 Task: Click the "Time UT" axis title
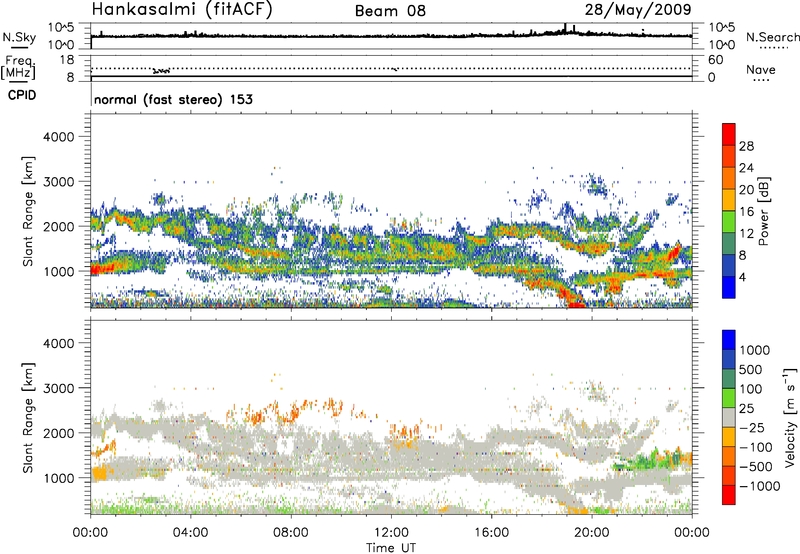pos(391,548)
